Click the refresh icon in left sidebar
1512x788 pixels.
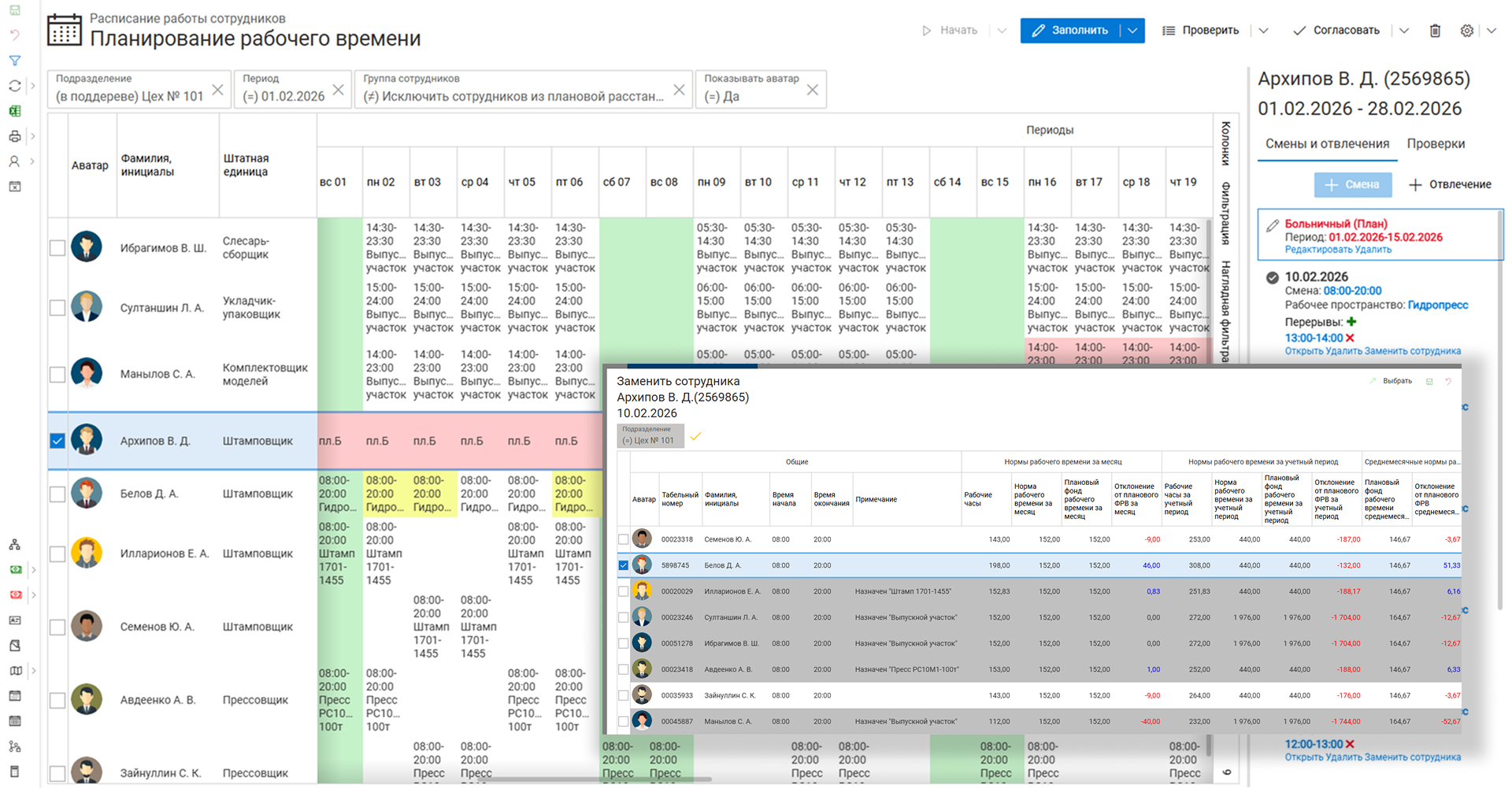(x=15, y=86)
